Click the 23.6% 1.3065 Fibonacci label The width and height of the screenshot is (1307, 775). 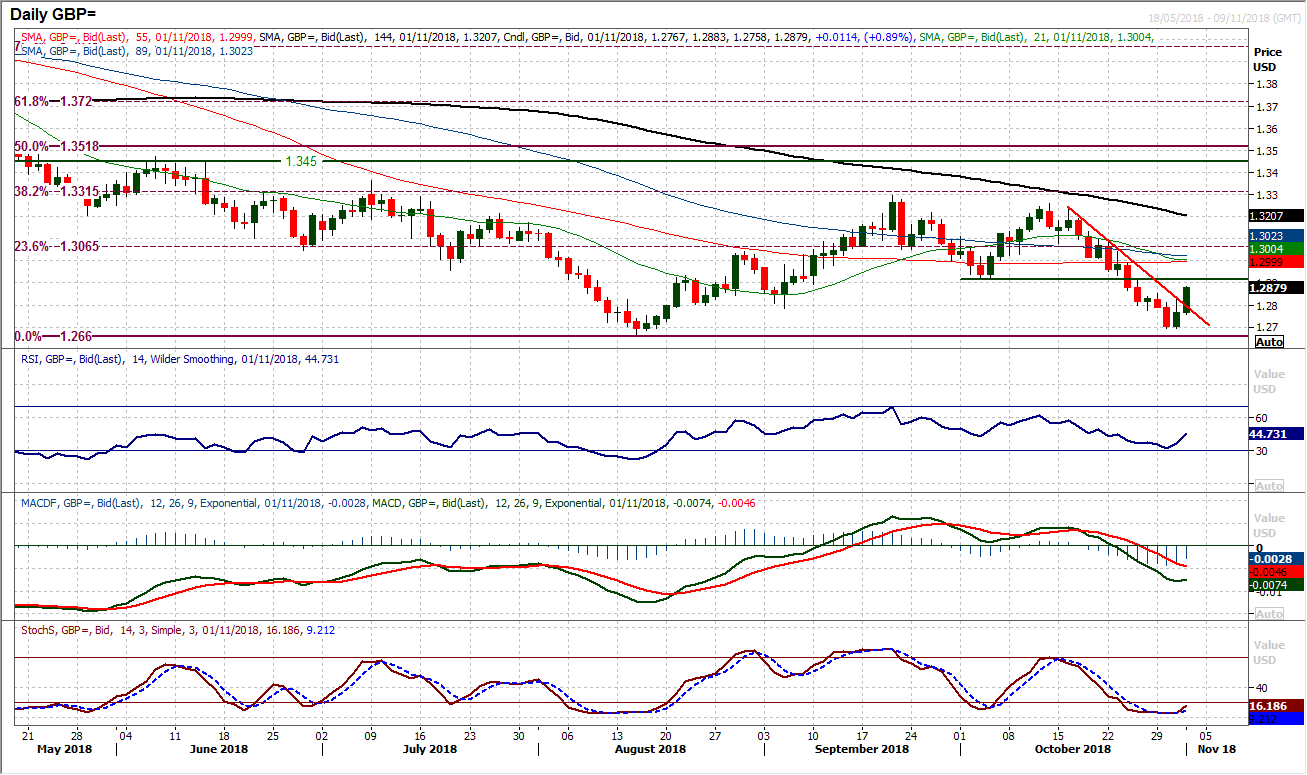56,246
